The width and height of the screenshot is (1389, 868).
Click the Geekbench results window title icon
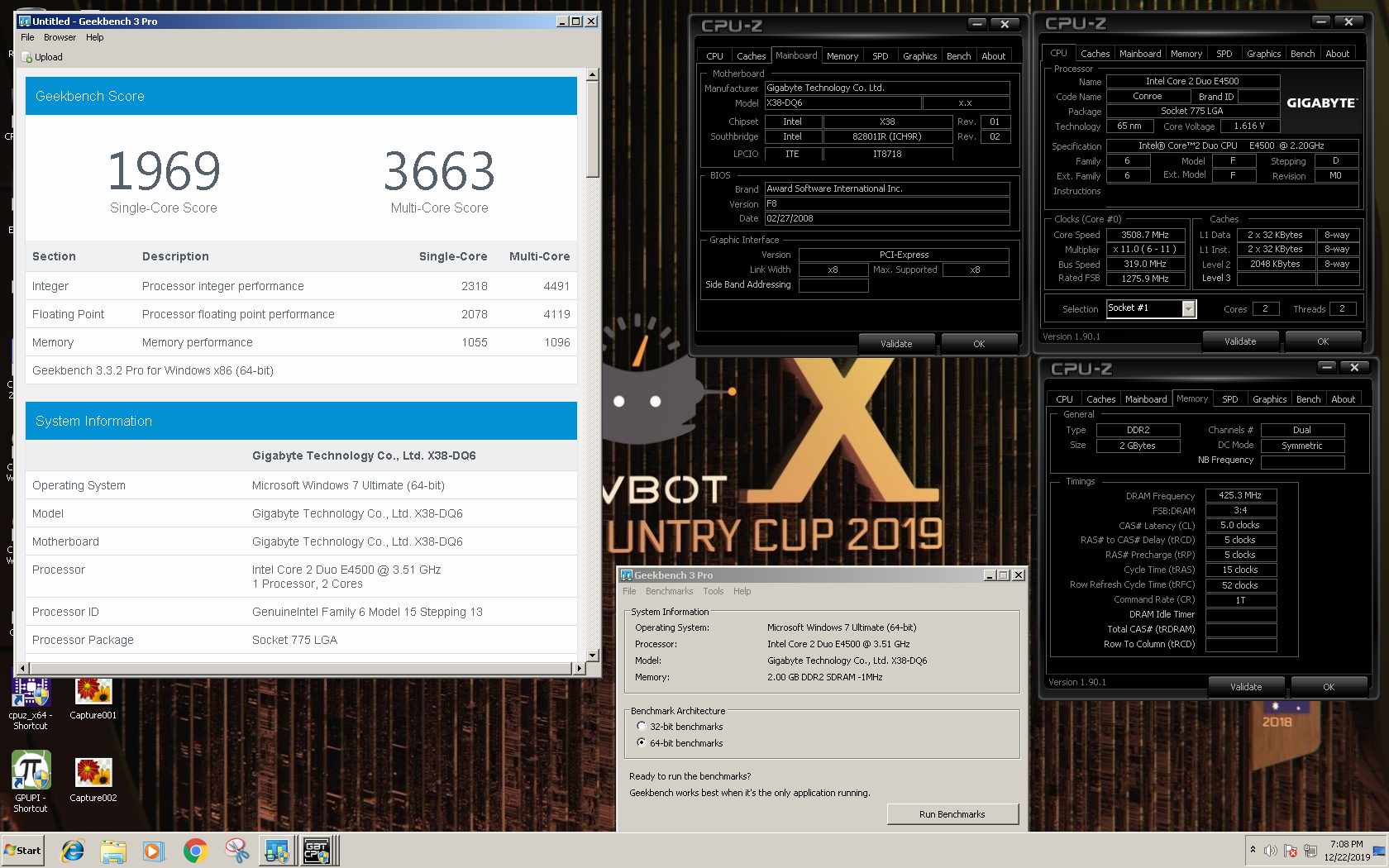(x=24, y=21)
